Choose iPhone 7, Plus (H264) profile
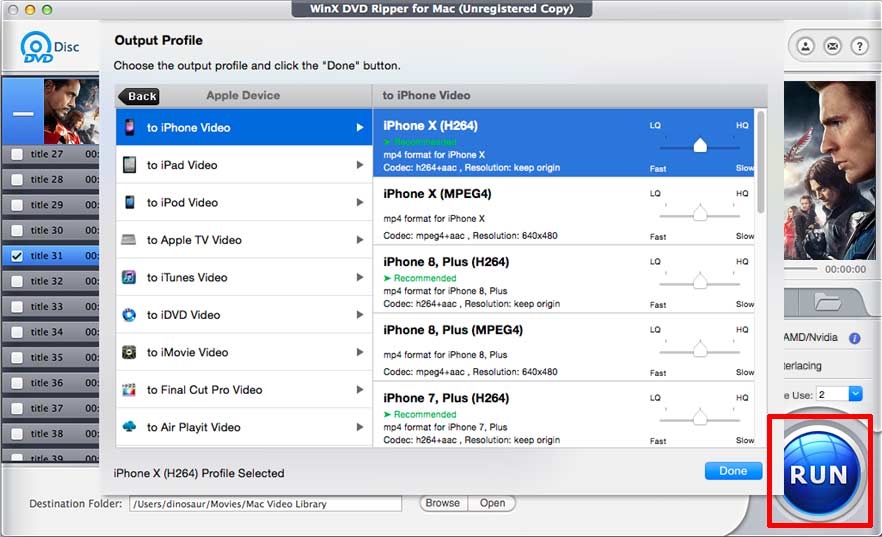The image size is (882, 537). [x=564, y=416]
